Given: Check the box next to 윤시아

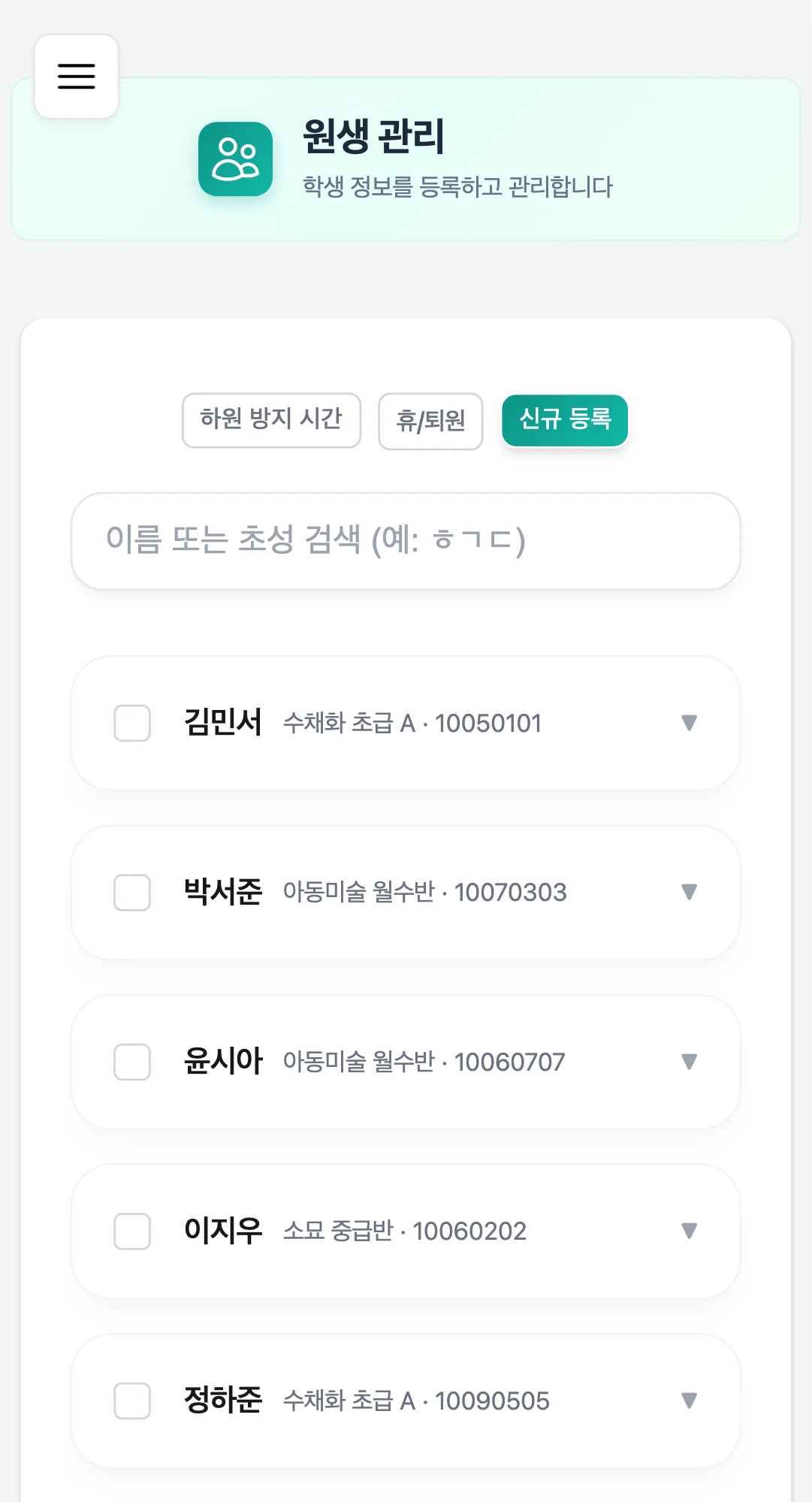Looking at the screenshot, I should point(132,1062).
